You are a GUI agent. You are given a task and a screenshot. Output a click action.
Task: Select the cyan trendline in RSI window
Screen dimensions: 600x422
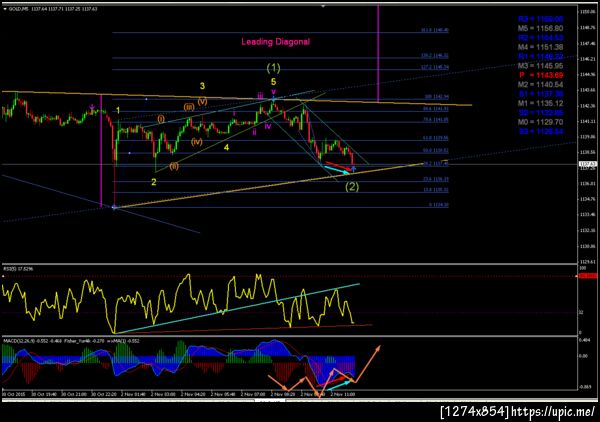pos(237,309)
